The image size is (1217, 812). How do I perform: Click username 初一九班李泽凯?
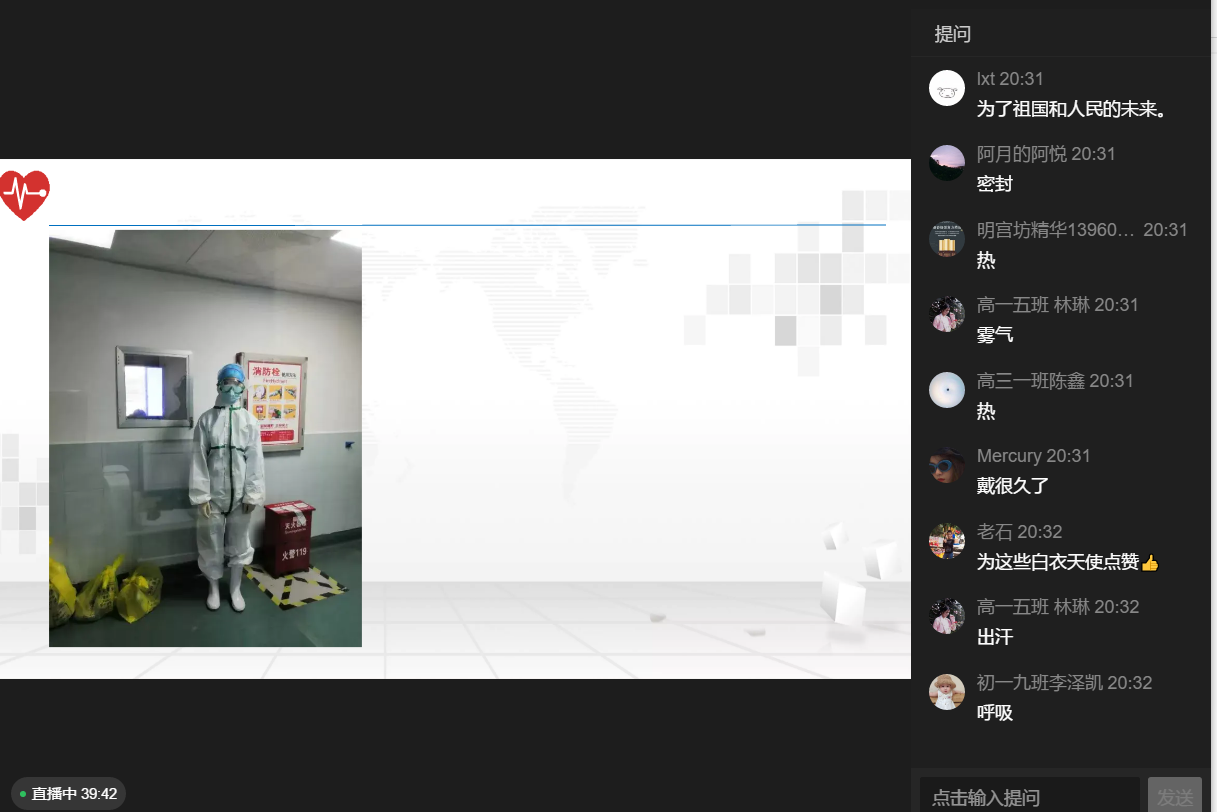click(1039, 683)
